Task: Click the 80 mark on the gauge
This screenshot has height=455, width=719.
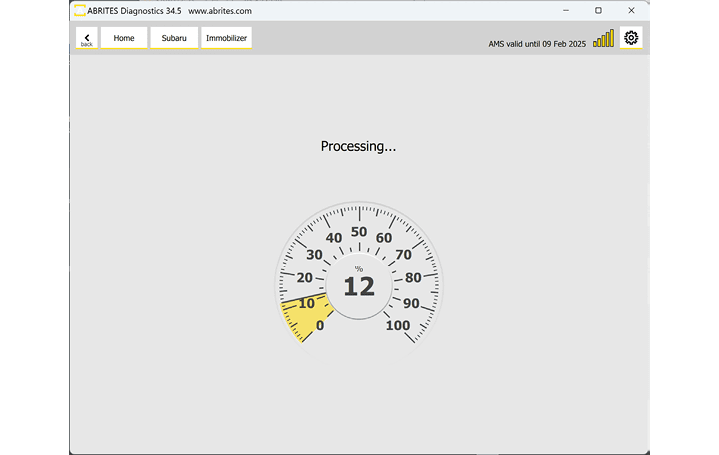Action: click(x=413, y=278)
